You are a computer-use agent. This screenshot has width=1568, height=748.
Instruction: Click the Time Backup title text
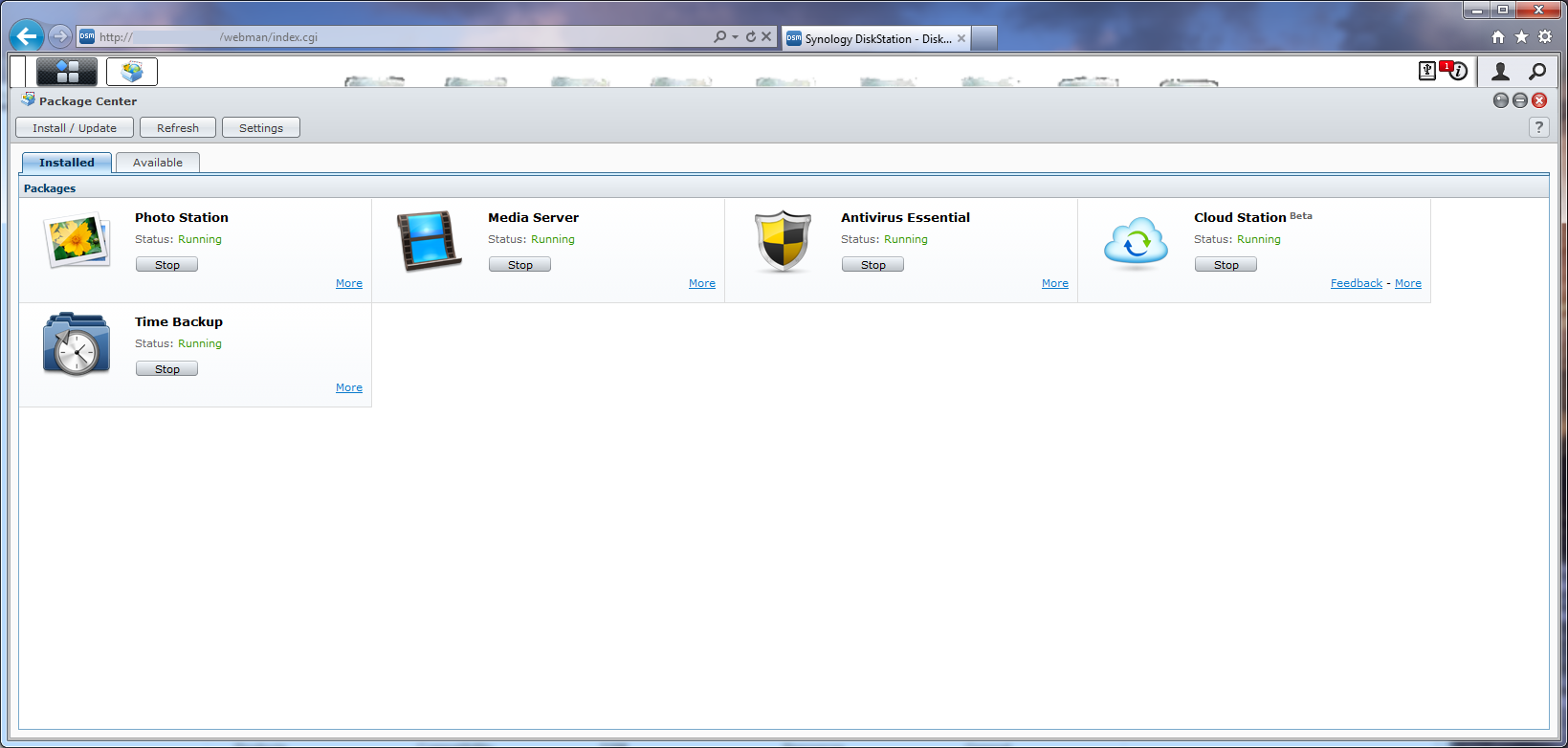tap(179, 321)
